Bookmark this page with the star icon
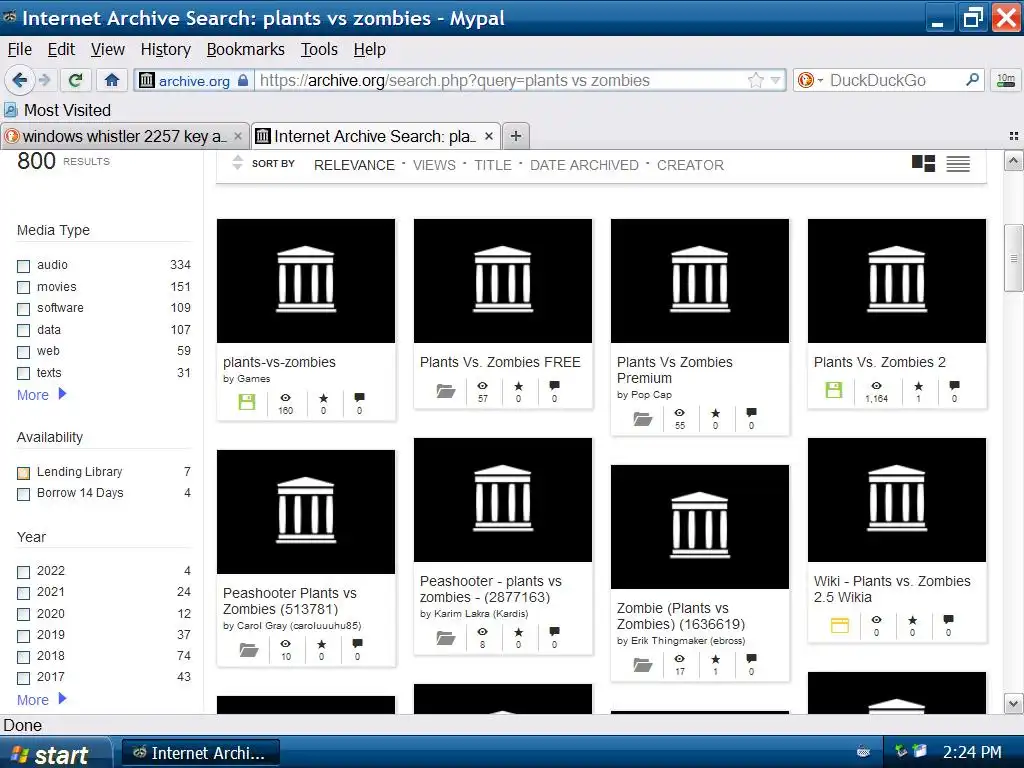 (756, 80)
